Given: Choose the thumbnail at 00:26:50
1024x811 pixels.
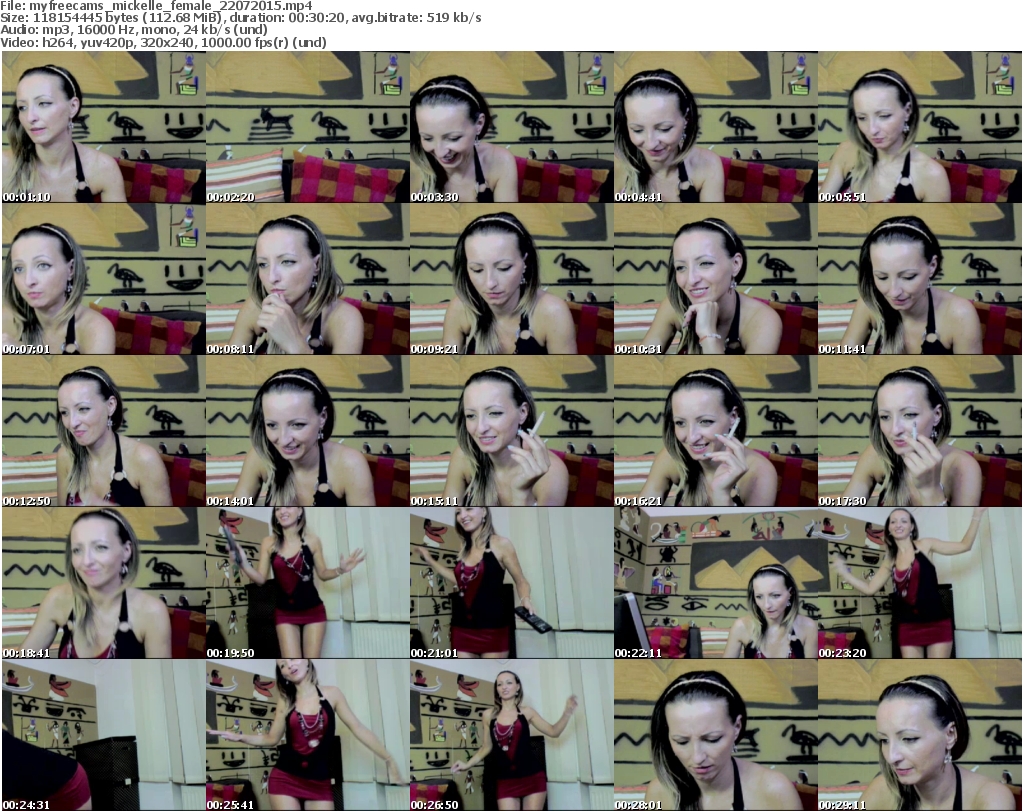Looking at the screenshot, I should [511, 735].
